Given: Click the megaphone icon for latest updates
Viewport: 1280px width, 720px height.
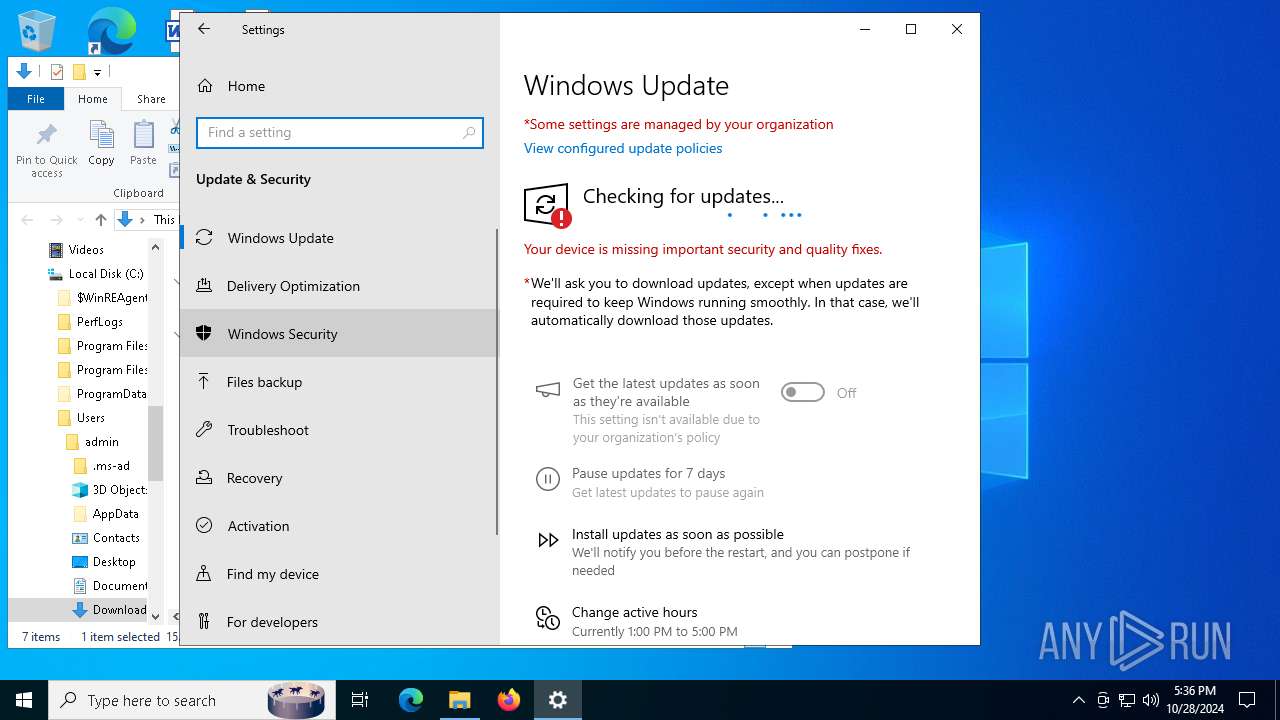Looking at the screenshot, I should tap(548, 390).
